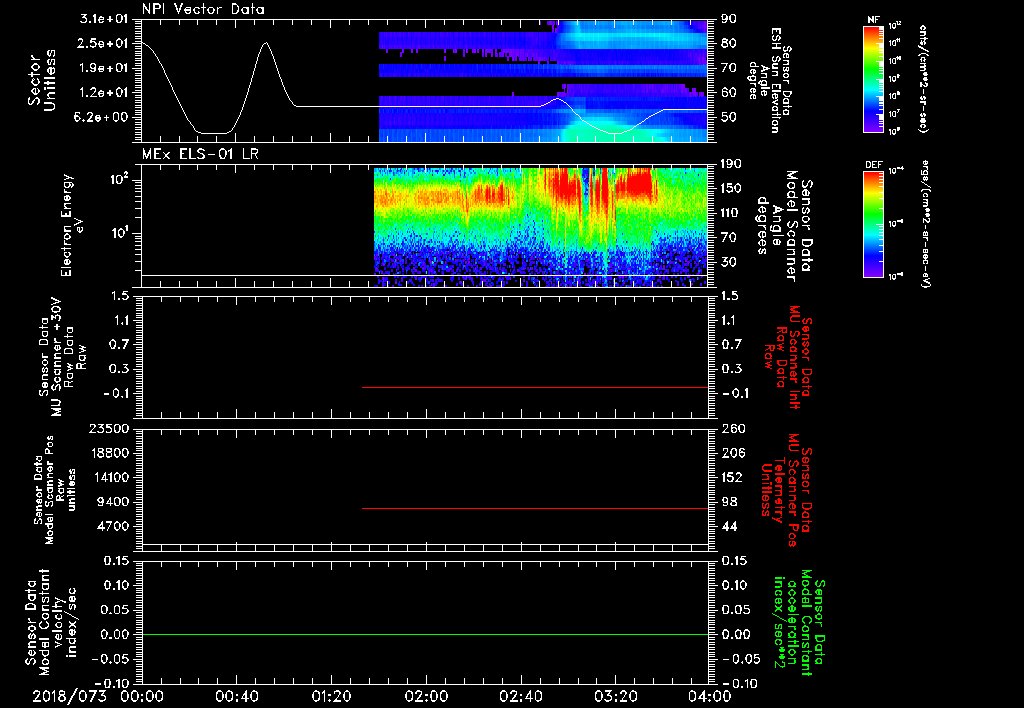
Task: Click the '01:20' time axis label
Action: pyautogui.click(x=331, y=696)
